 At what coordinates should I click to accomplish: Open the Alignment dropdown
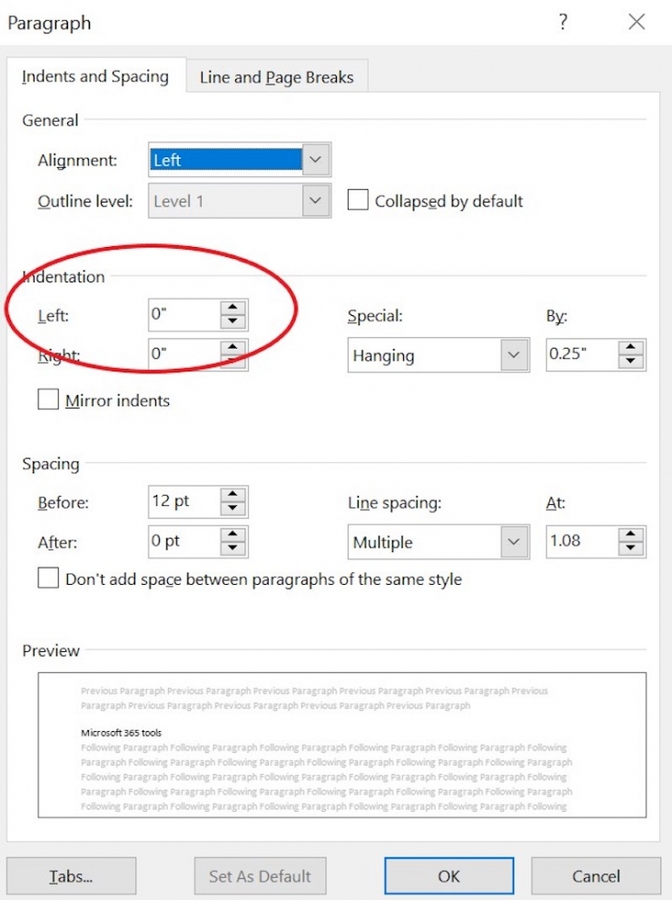click(x=316, y=160)
